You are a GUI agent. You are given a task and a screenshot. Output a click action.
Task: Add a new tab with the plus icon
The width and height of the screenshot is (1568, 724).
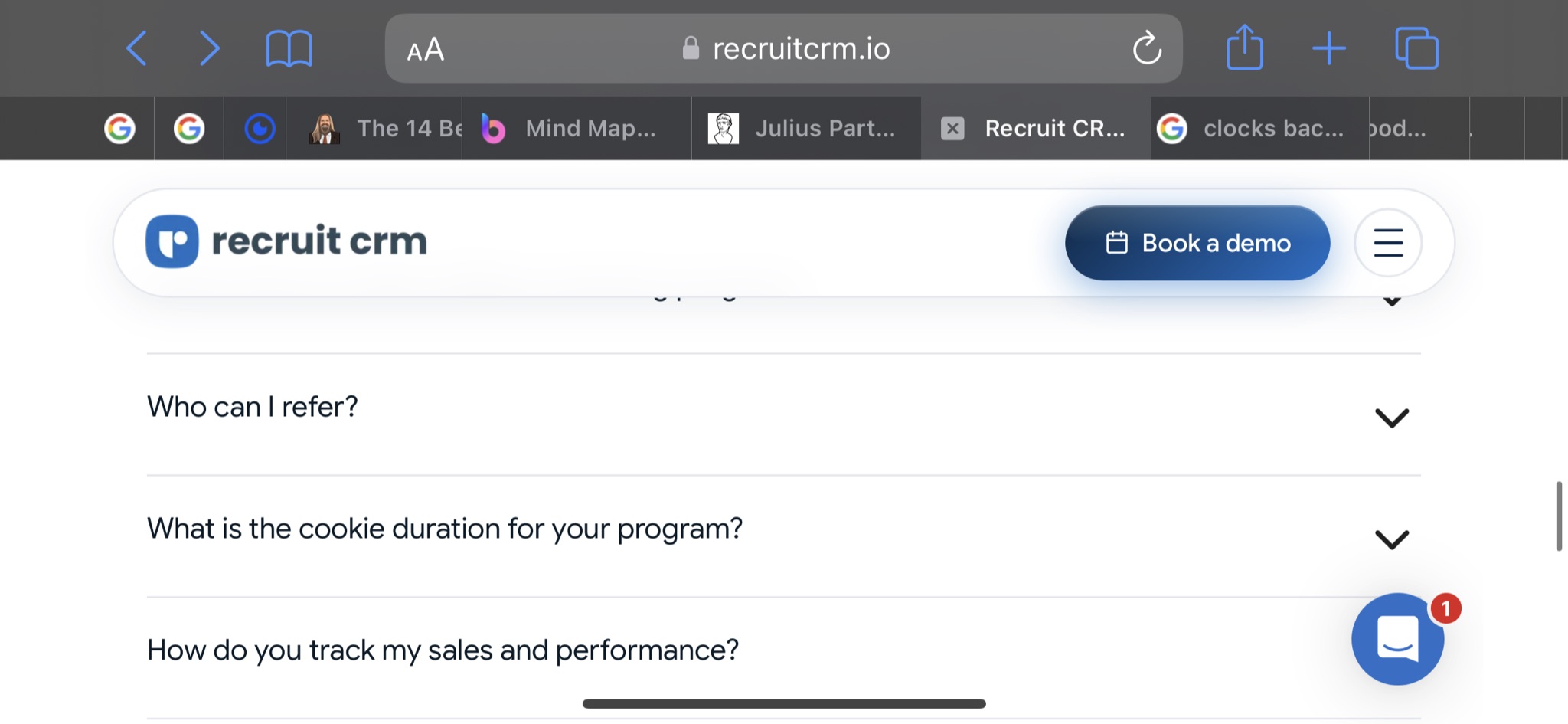[1329, 49]
